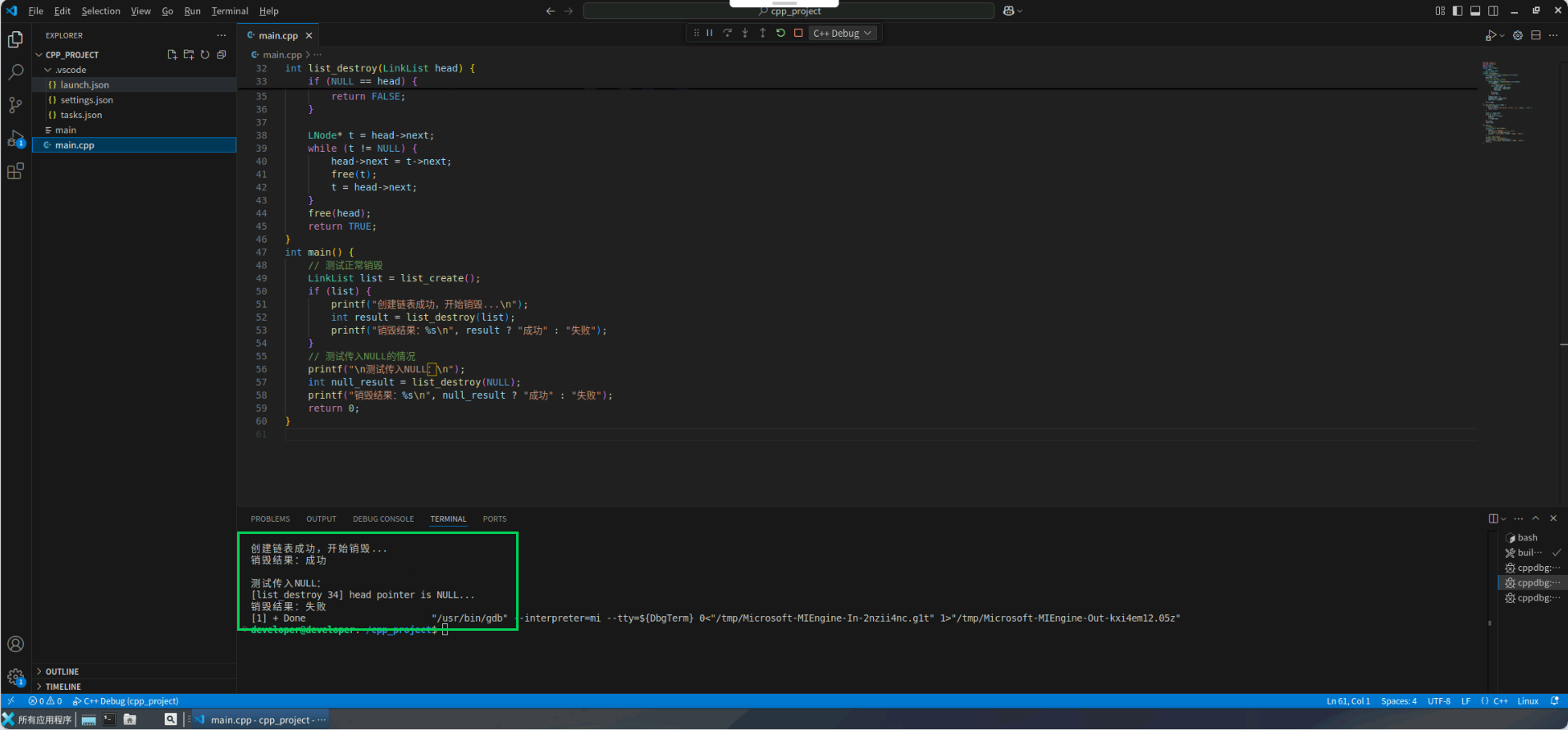Viewport: 1568px width, 730px height.
Task: Open the Accounts menu icon
Action: 16,644
